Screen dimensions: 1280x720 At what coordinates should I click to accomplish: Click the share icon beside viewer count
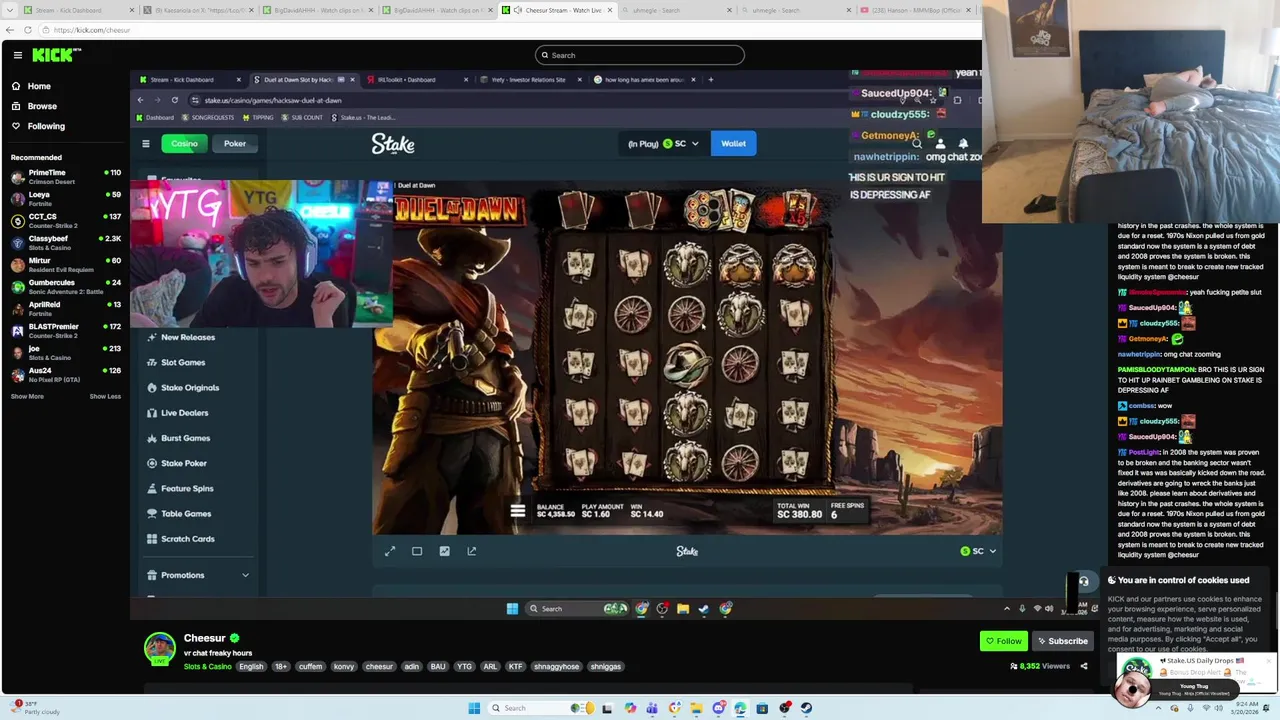(1083, 666)
